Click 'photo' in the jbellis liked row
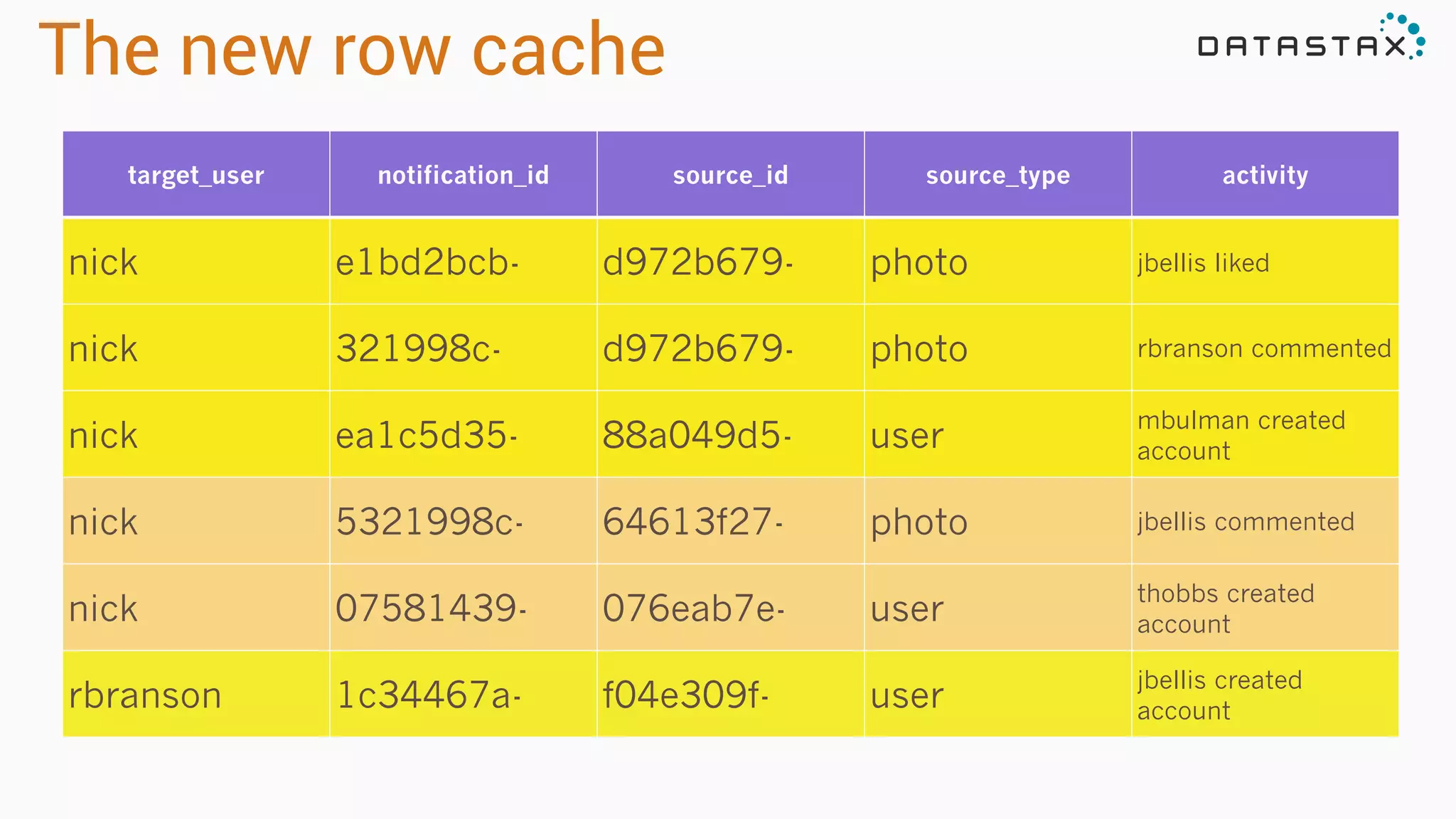 click(919, 264)
